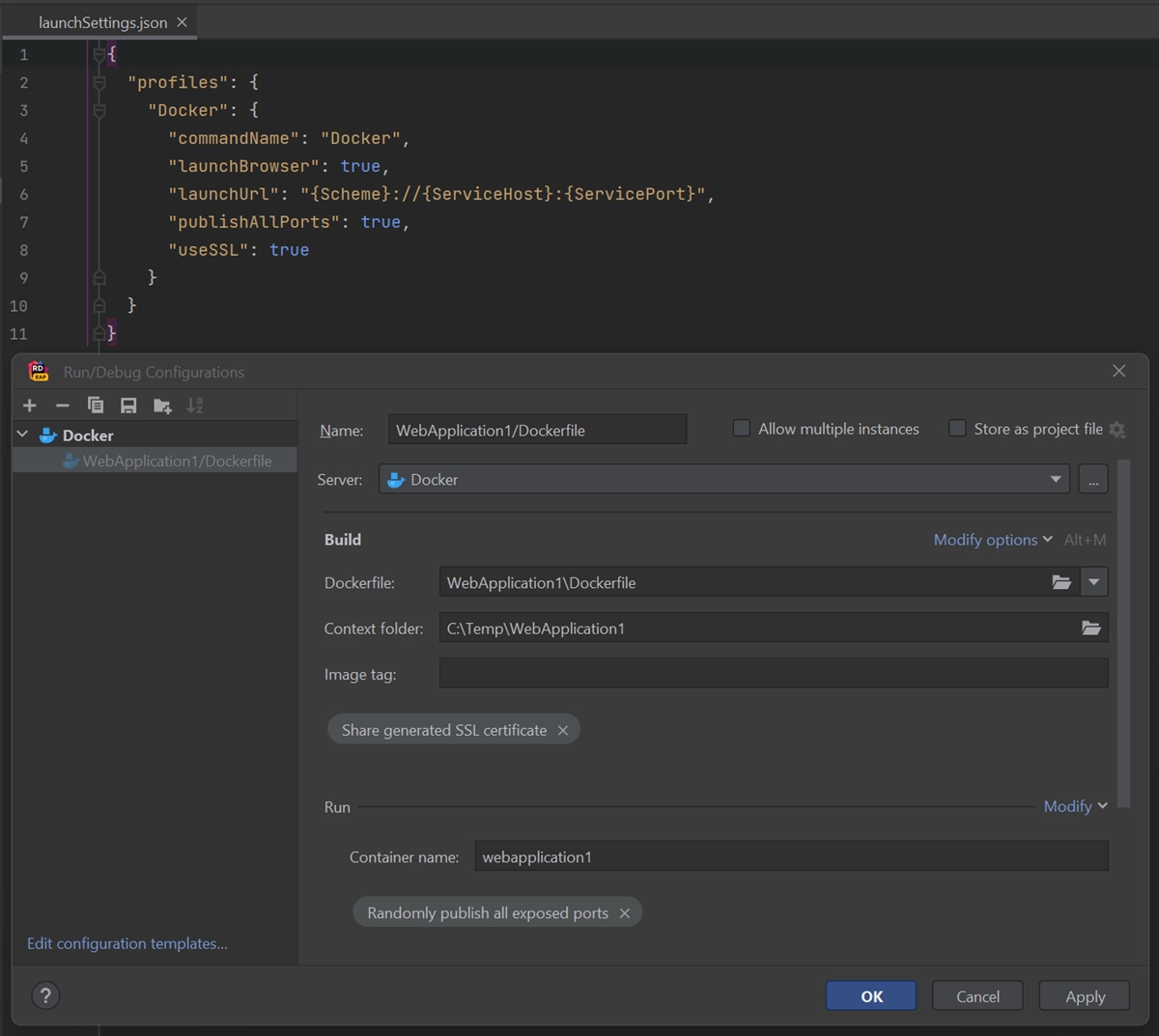Image resolution: width=1159 pixels, height=1036 pixels.
Task: Save configuration icon in toolbar
Action: [x=128, y=406]
